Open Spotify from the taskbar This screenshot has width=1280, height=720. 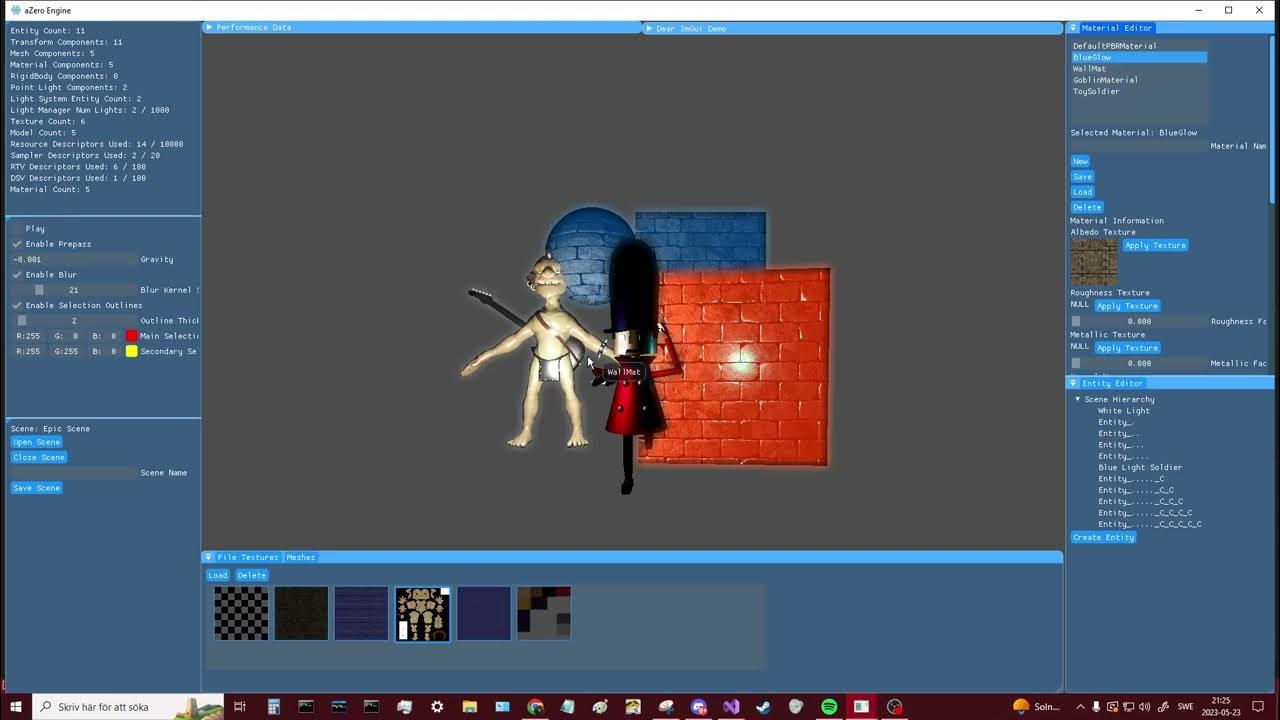pos(829,706)
